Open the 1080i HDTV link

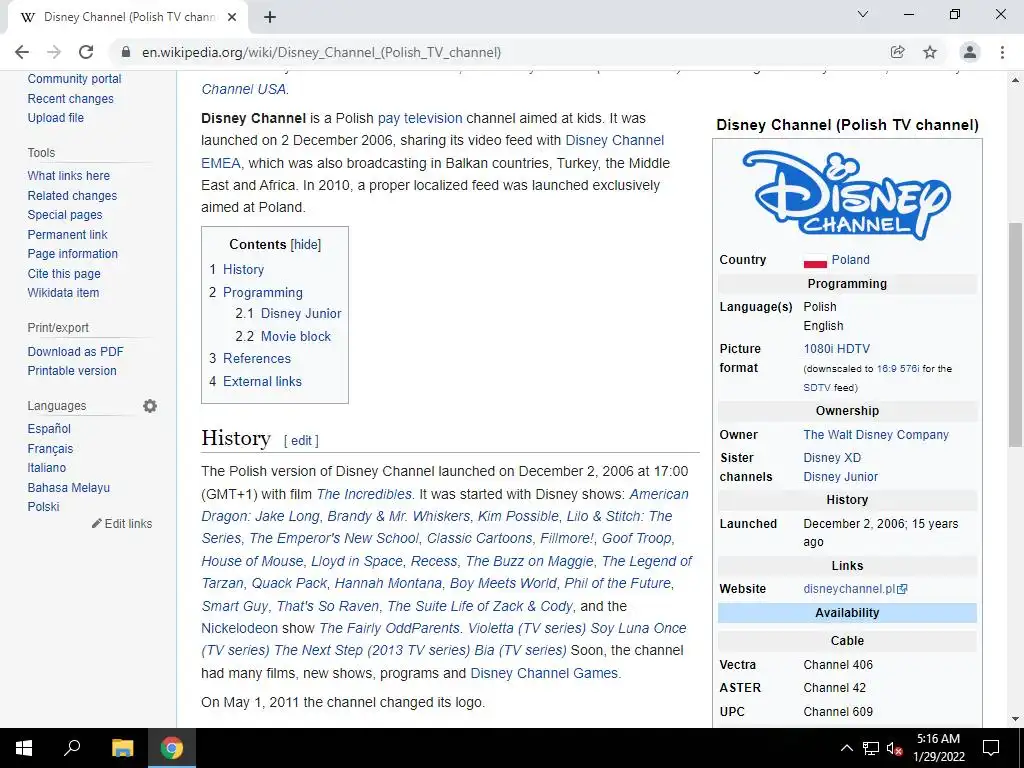point(837,349)
